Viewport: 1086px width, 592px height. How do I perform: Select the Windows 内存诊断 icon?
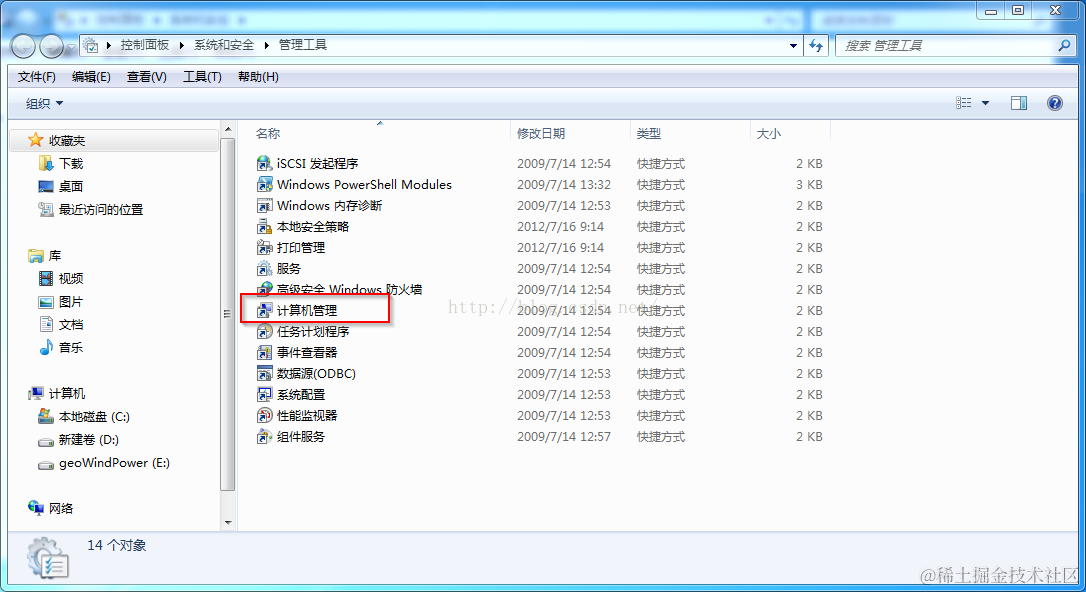(x=264, y=206)
